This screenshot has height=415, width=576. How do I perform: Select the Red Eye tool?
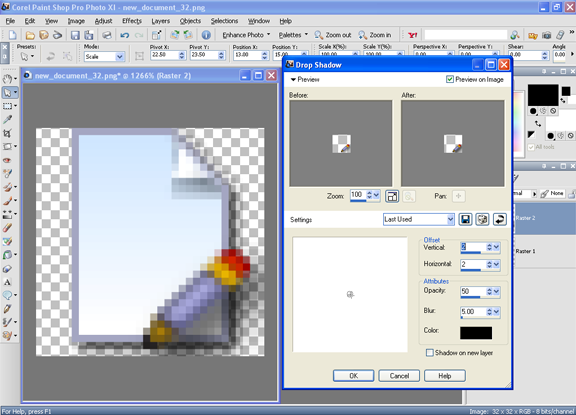point(7,160)
